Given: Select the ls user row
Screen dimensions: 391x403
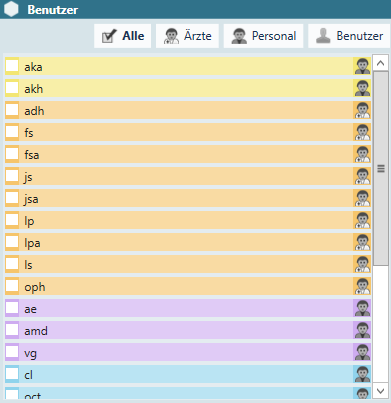Looking at the screenshot, I should point(188,264).
